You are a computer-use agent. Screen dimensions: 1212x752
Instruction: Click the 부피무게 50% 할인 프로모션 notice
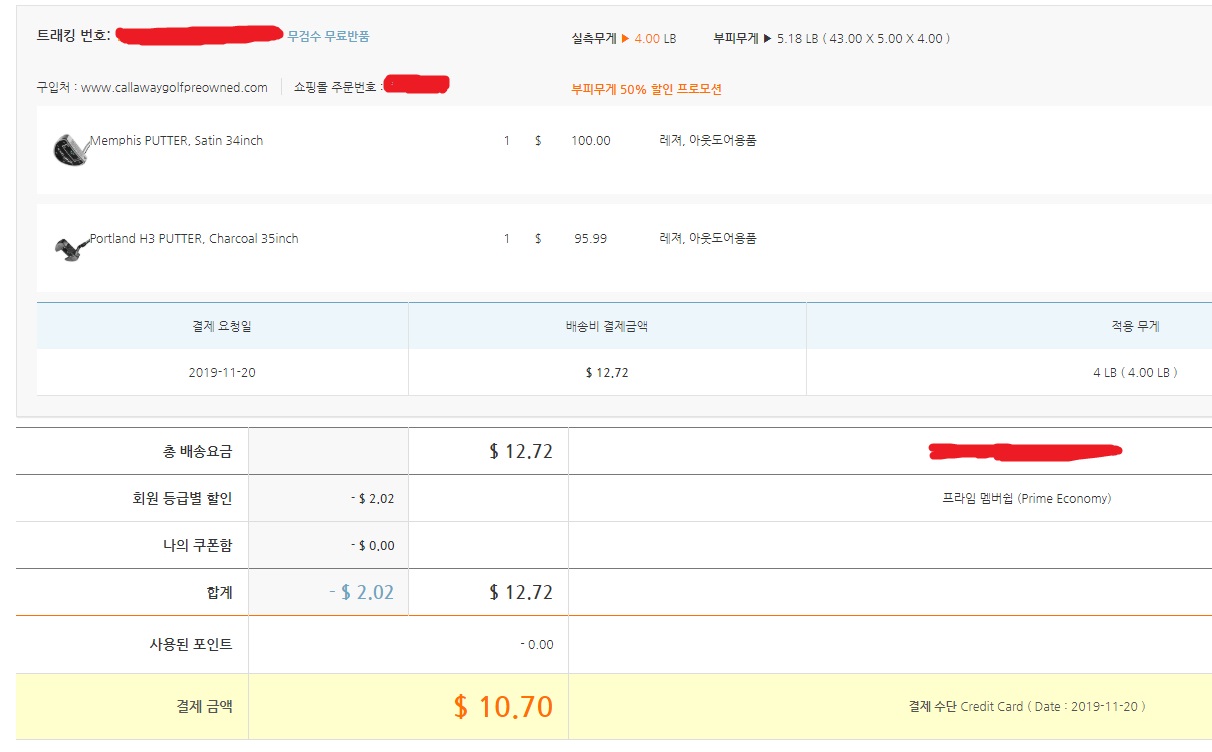coord(646,89)
